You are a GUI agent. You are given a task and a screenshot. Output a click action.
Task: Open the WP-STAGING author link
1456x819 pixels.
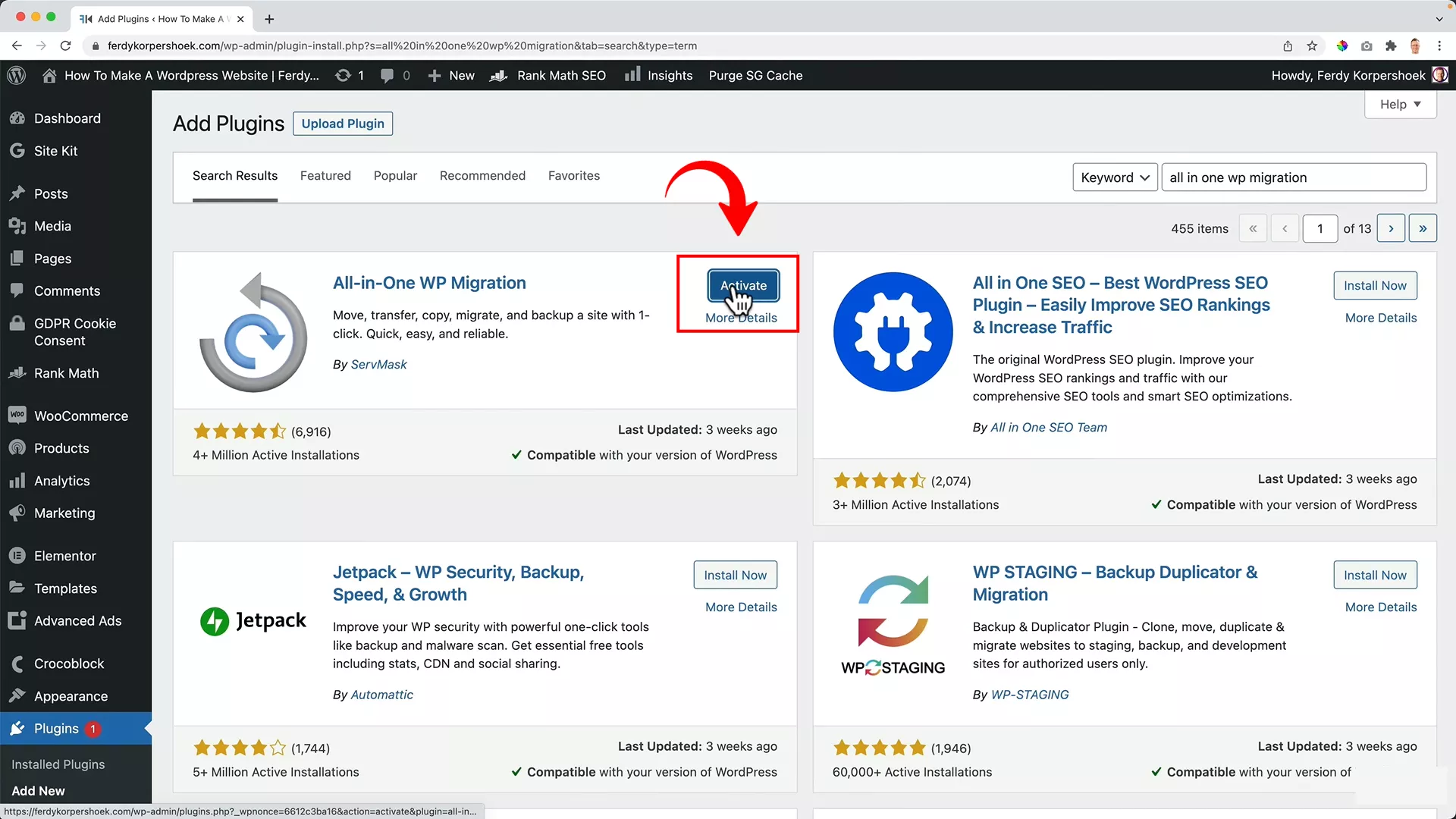pyautogui.click(x=1030, y=695)
